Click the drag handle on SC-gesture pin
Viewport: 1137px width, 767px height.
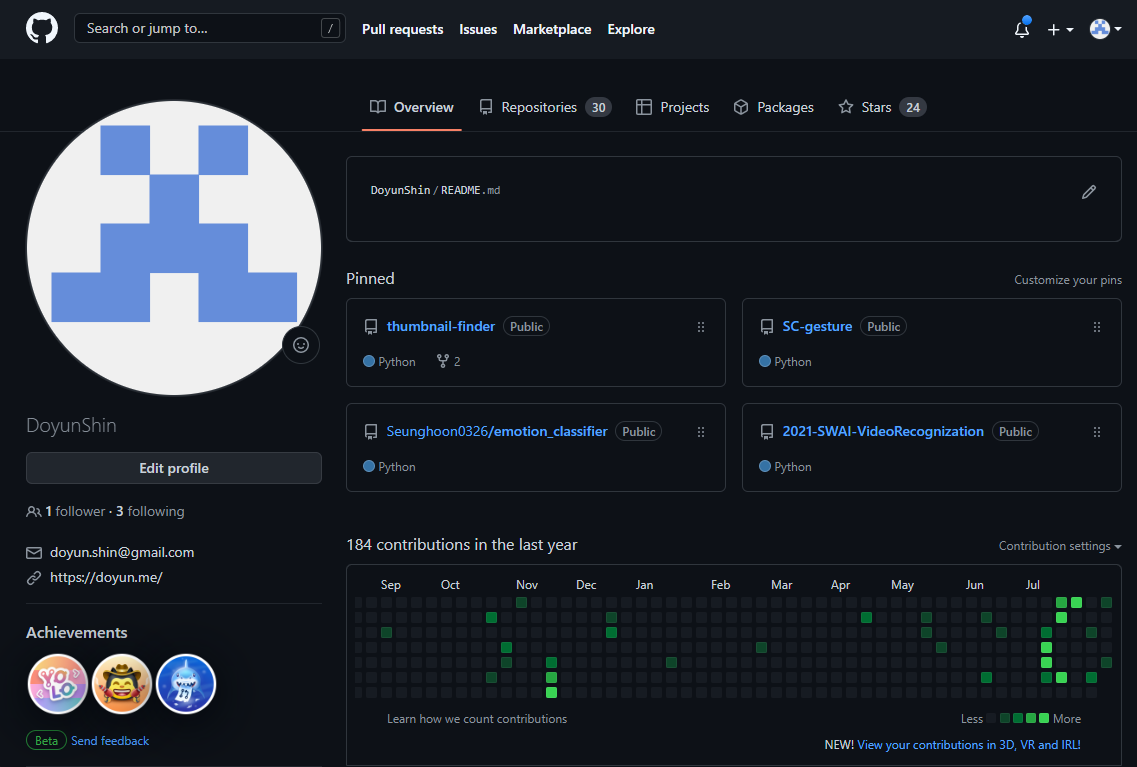point(1097,327)
